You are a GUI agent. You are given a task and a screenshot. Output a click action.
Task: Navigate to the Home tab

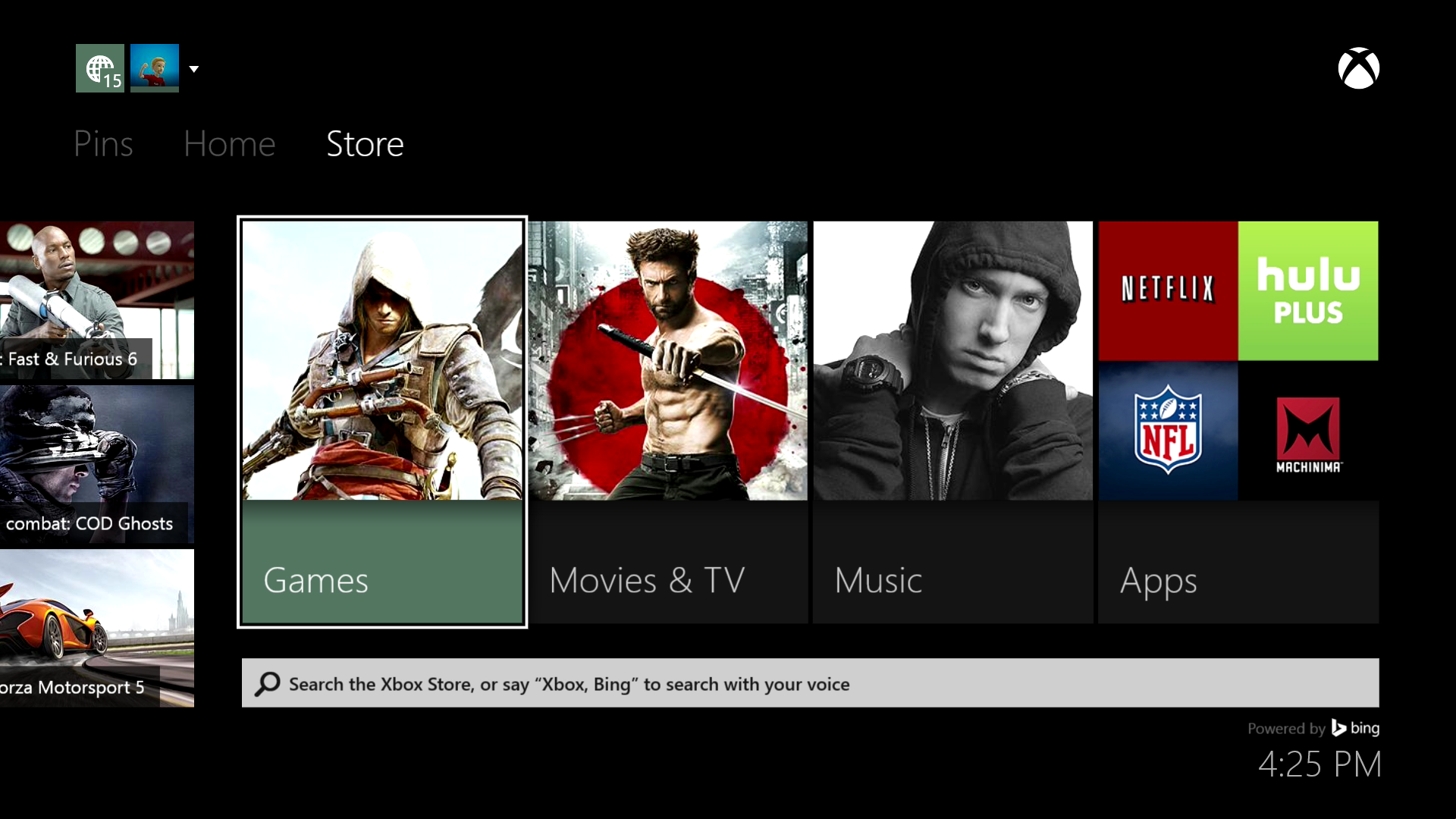229,143
